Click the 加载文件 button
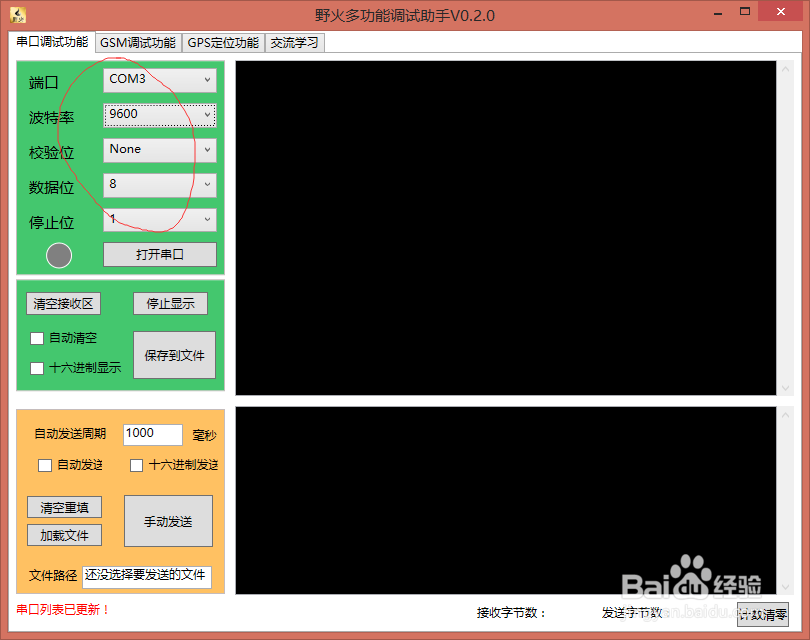Image resolution: width=810 pixels, height=640 pixels. point(65,536)
